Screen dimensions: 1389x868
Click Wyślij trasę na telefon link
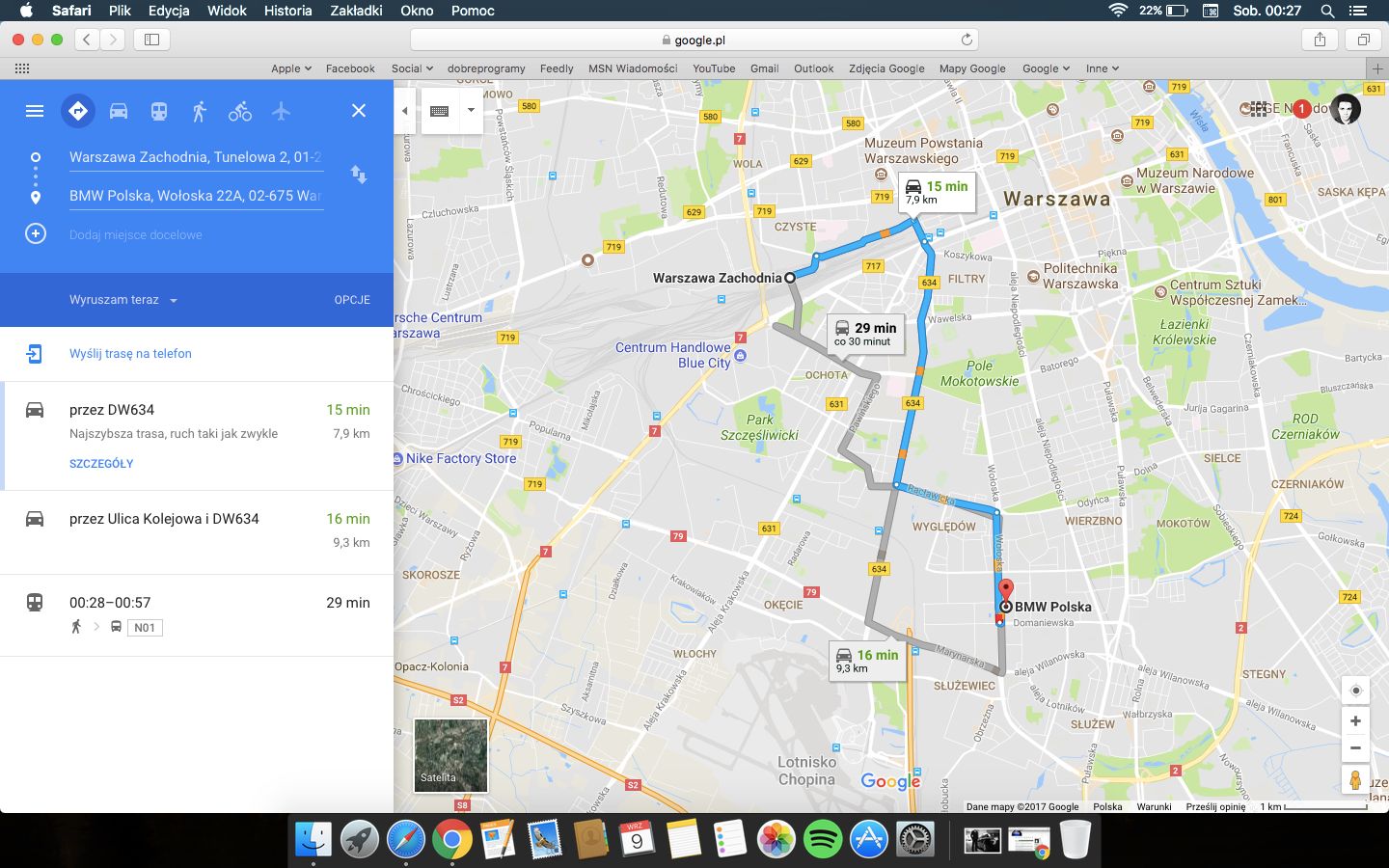[x=130, y=354]
